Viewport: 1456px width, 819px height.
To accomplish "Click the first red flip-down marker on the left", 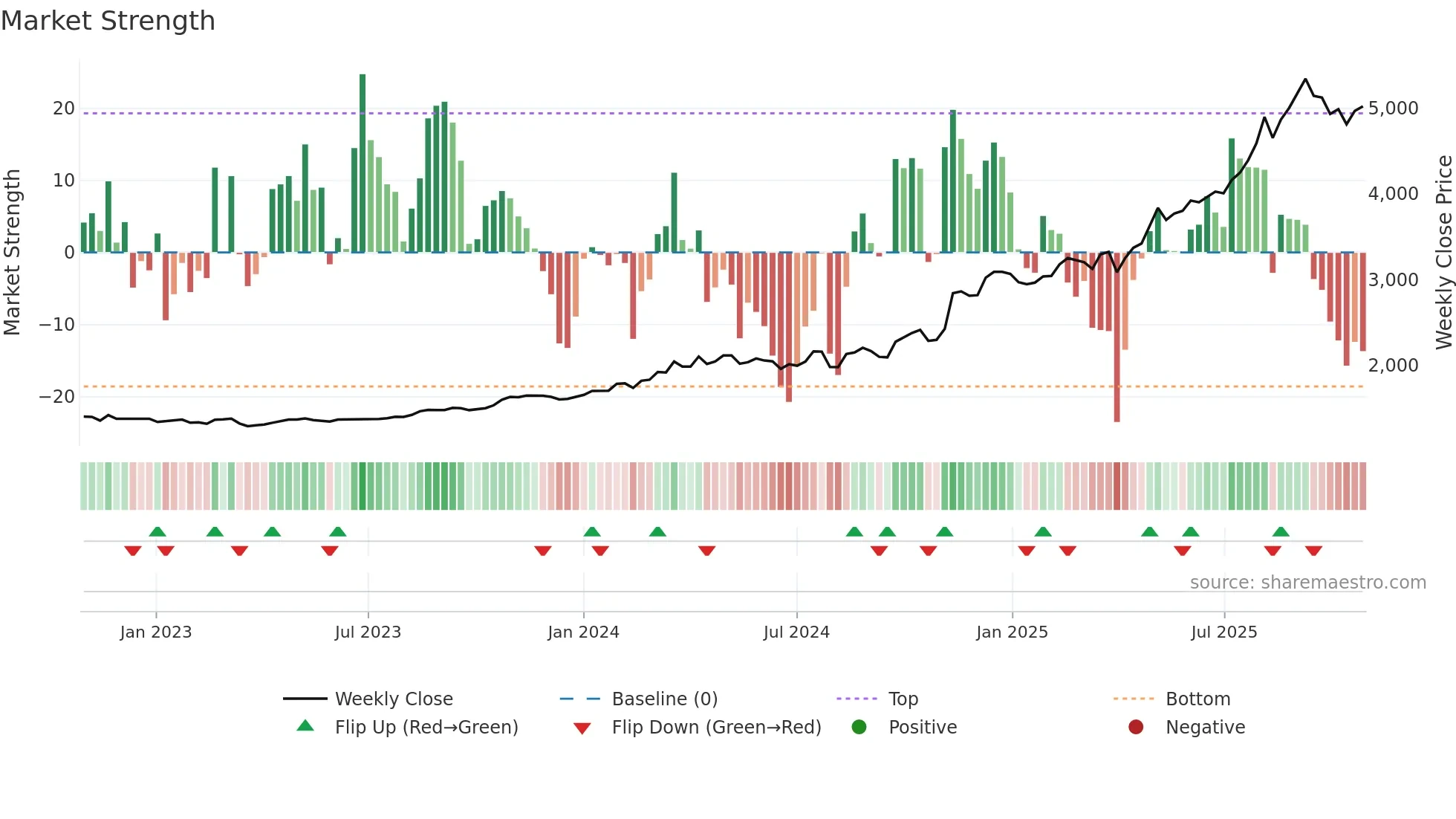I will 133,551.
